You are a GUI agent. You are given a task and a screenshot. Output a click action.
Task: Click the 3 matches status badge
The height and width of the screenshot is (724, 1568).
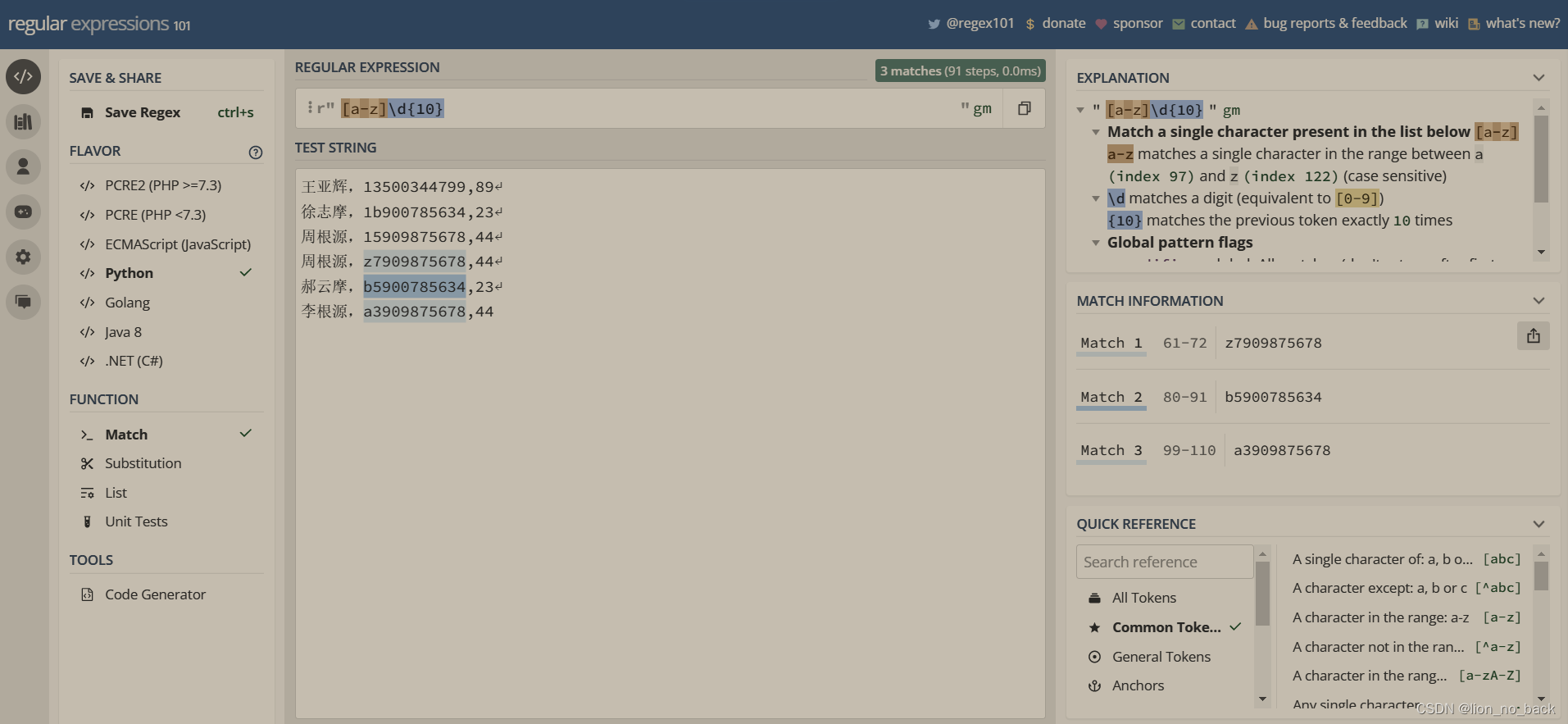tap(960, 71)
